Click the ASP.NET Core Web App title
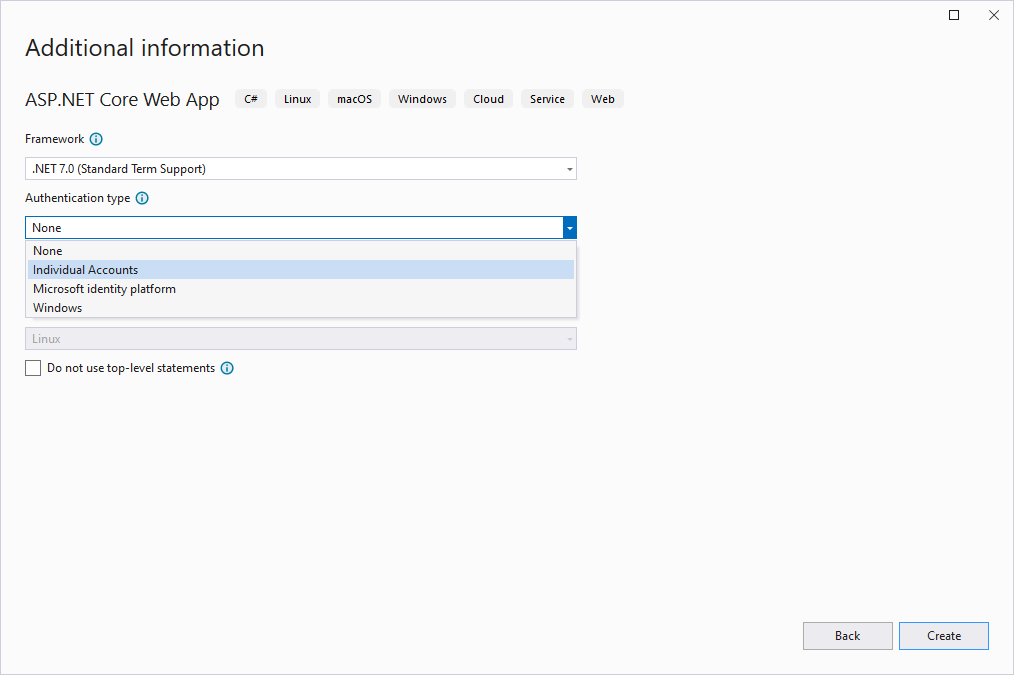Image resolution: width=1014 pixels, height=675 pixels. click(122, 100)
